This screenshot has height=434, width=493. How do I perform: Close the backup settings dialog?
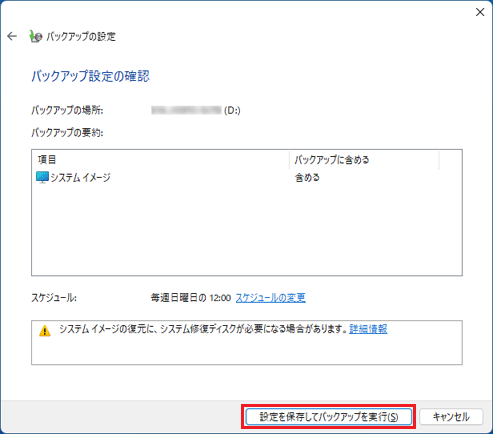480,12
